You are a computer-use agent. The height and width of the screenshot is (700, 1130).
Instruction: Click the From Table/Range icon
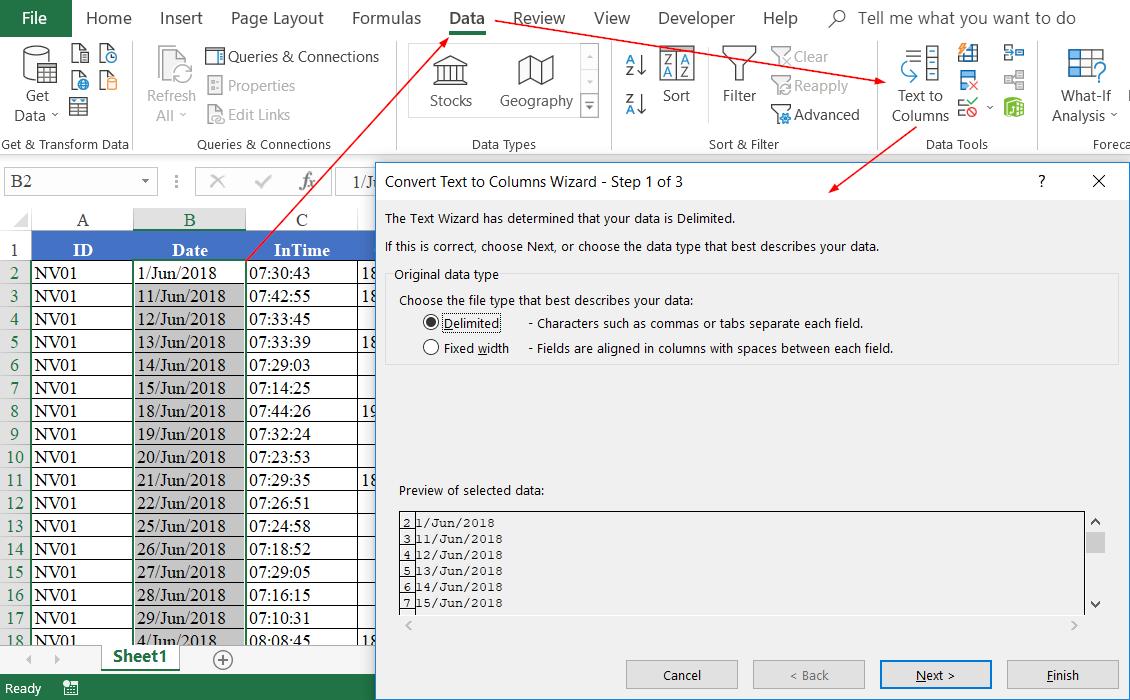(79, 107)
